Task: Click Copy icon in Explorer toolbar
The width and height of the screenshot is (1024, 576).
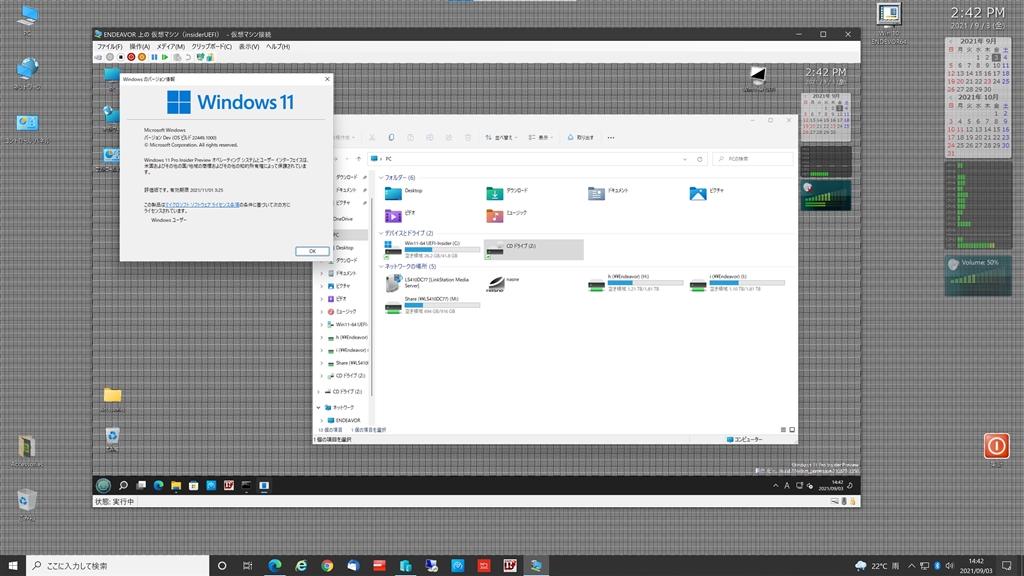Action: pyautogui.click(x=391, y=137)
